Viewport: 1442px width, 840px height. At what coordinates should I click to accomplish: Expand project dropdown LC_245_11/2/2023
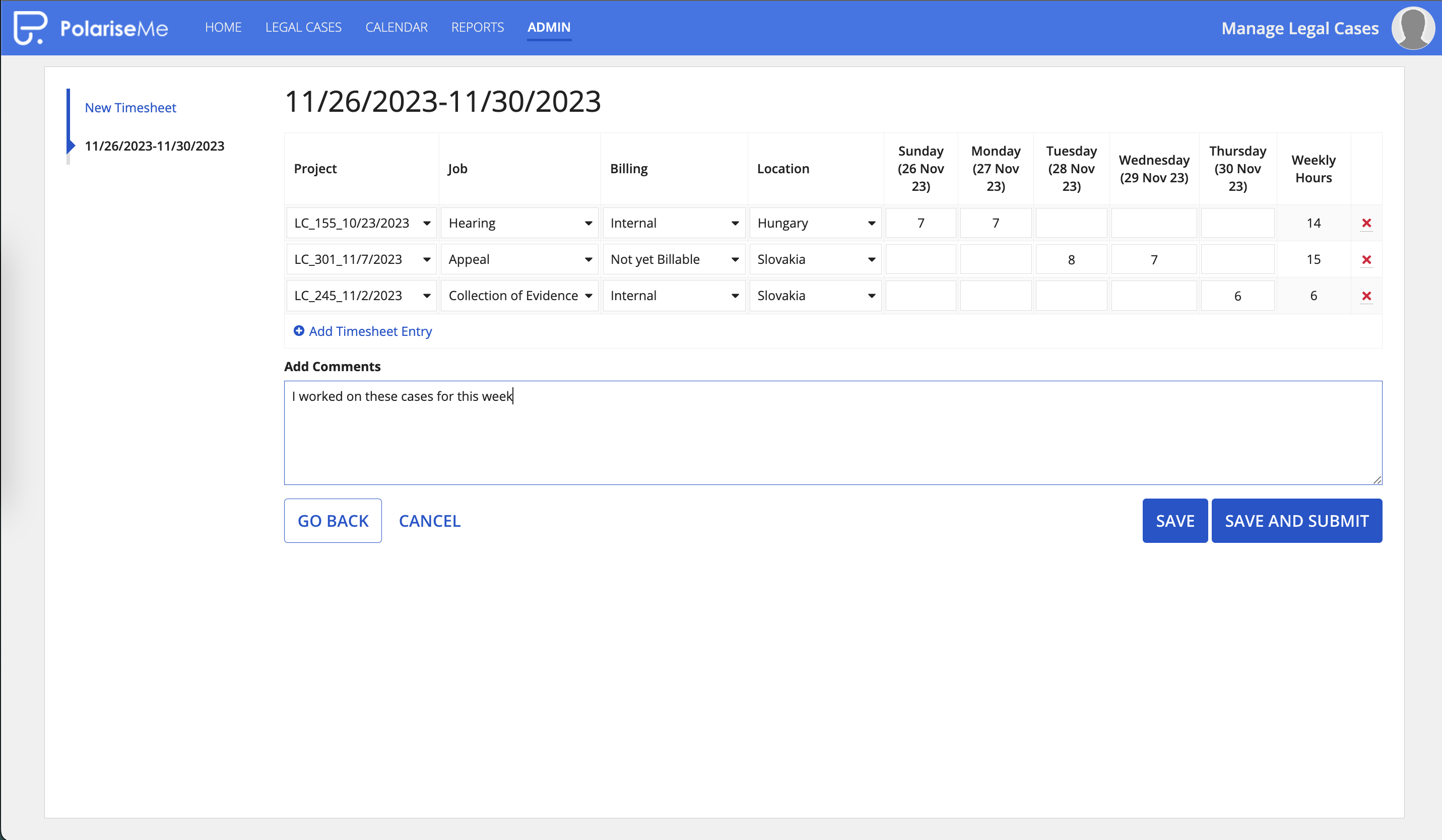pos(362,296)
